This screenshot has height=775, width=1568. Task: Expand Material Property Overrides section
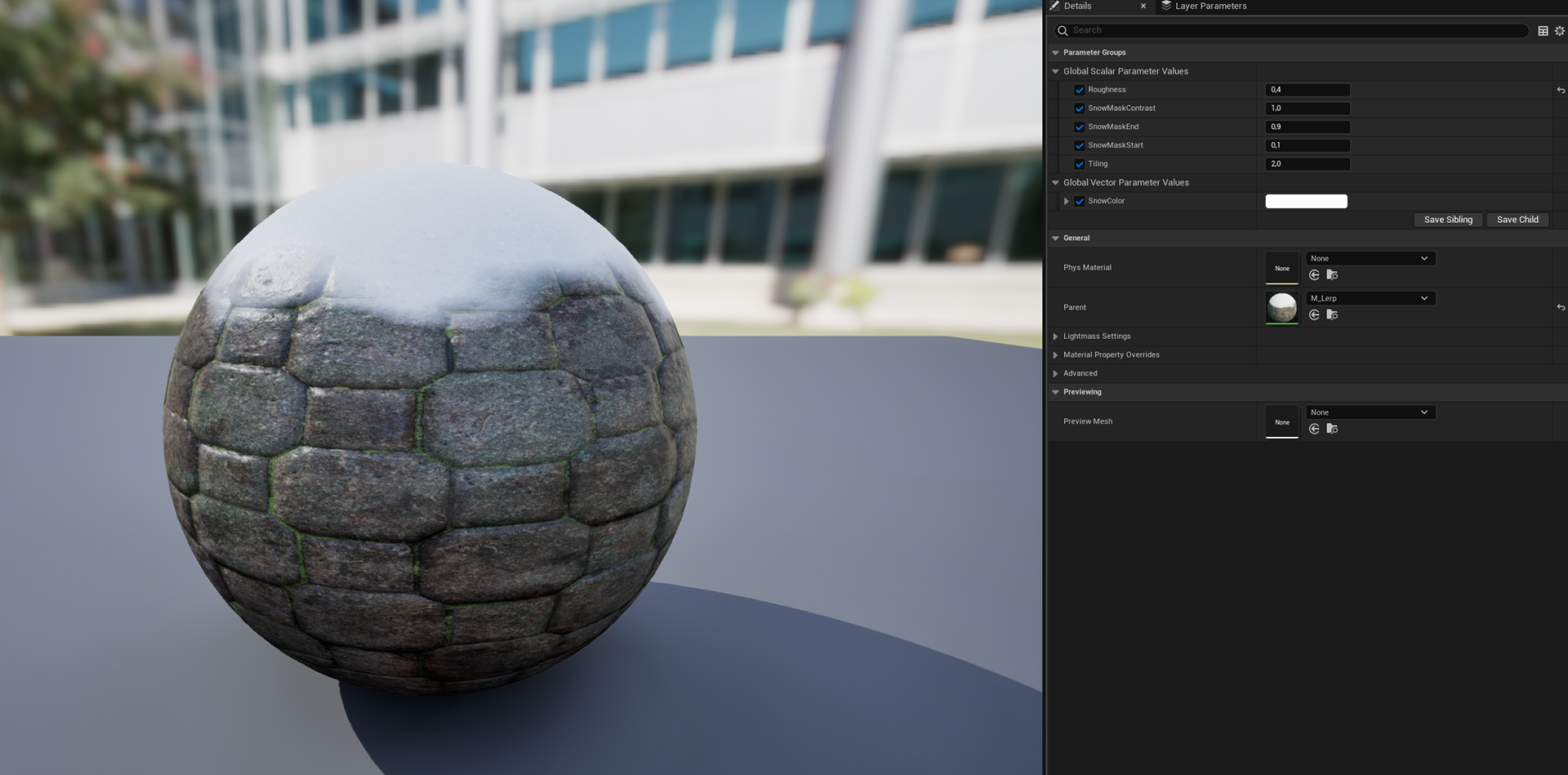click(x=1055, y=355)
